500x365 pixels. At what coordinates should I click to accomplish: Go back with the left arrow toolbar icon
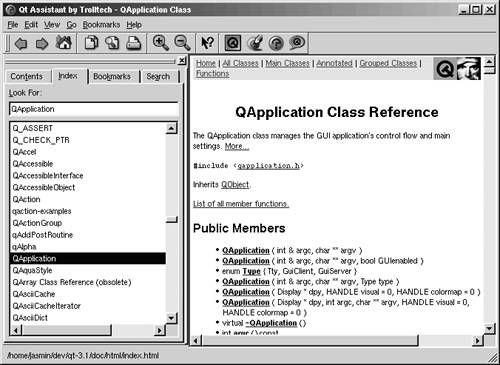(21, 43)
